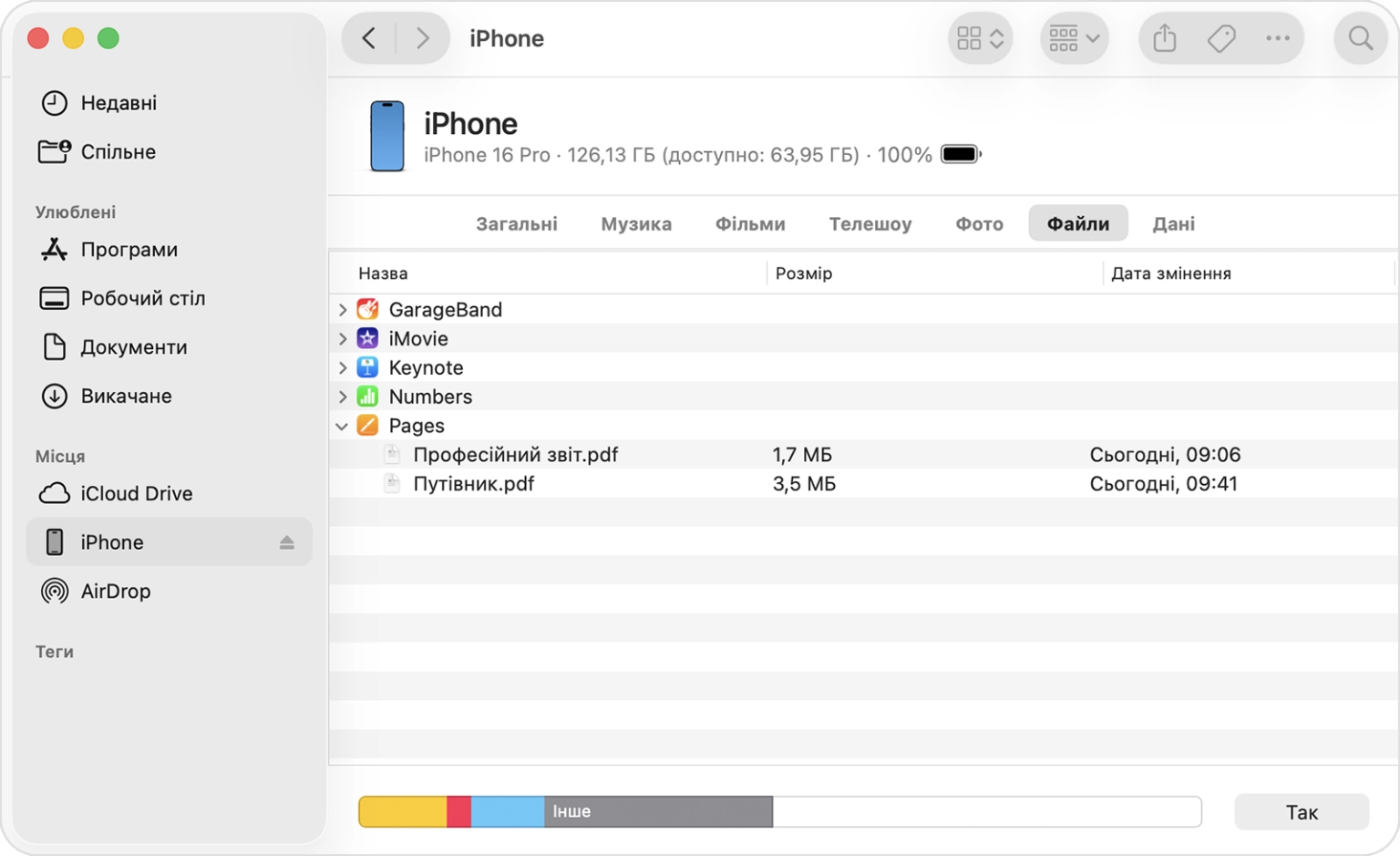Click the Так button
1400x856 pixels.
coord(1302,811)
